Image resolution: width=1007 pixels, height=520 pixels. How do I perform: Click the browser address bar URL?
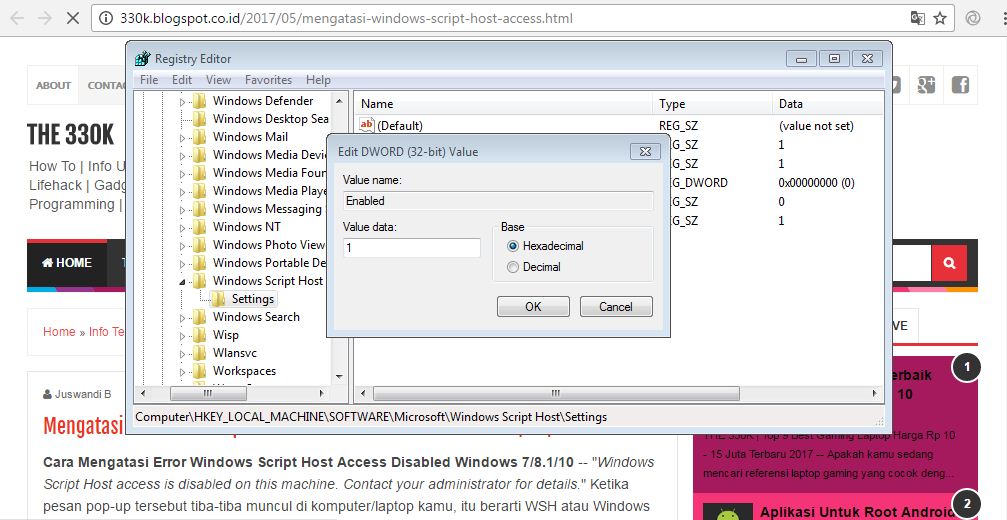pyautogui.click(x=346, y=18)
